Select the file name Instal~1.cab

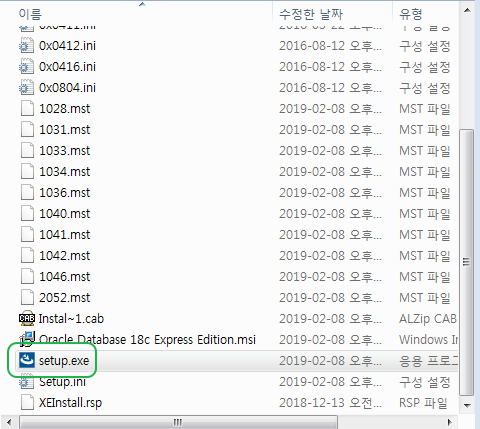point(71,319)
